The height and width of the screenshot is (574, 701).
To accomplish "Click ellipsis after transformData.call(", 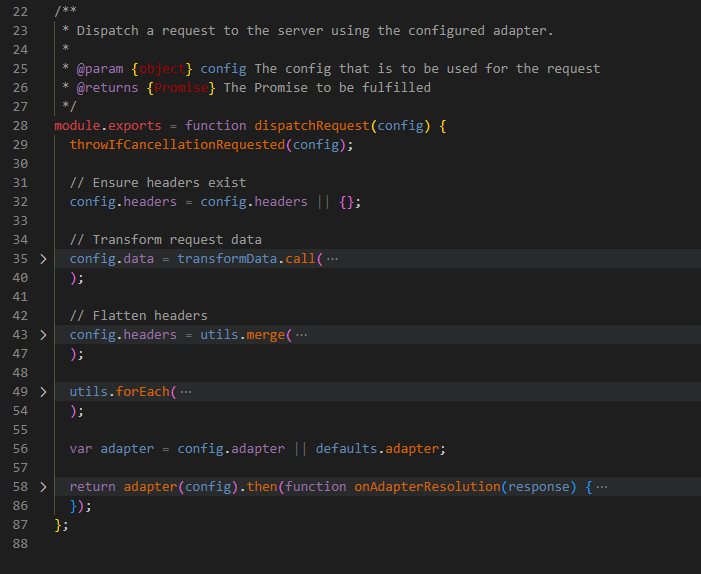I will 333,259.
